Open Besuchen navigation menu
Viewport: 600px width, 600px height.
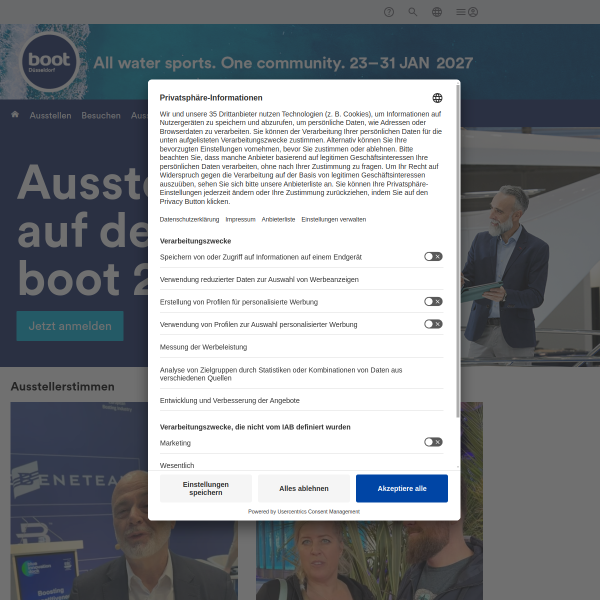[101, 116]
